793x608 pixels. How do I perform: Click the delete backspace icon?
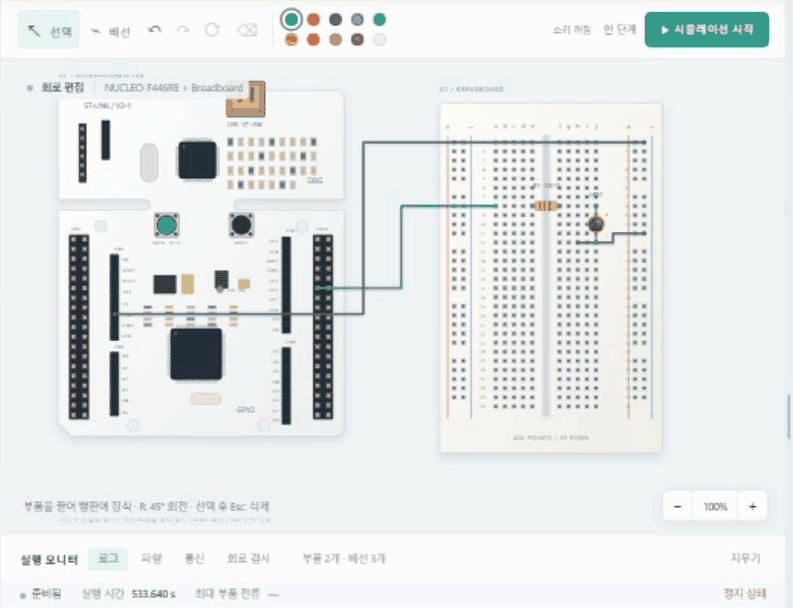click(x=247, y=30)
